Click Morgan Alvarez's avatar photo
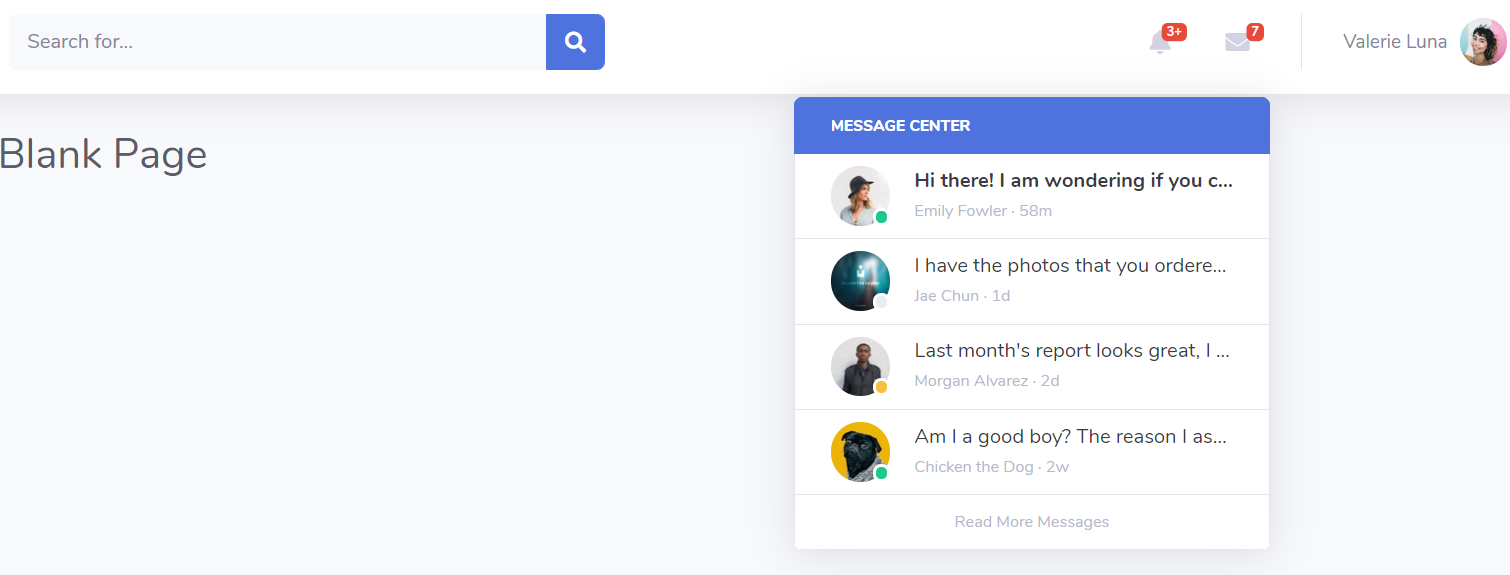This screenshot has height=575, width=1510. [859, 365]
